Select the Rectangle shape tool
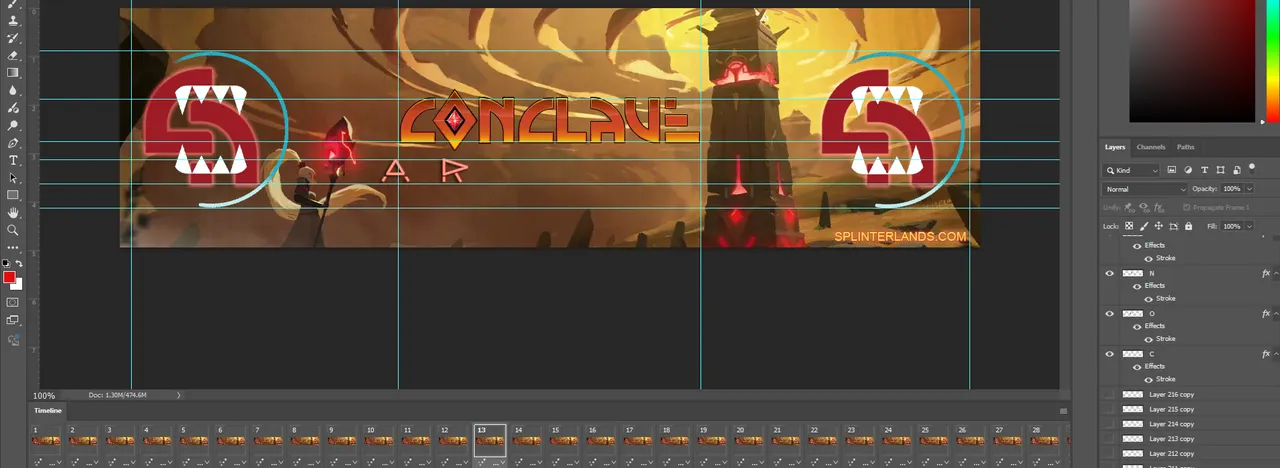This screenshot has width=1280, height=468. tap(13, 195)
